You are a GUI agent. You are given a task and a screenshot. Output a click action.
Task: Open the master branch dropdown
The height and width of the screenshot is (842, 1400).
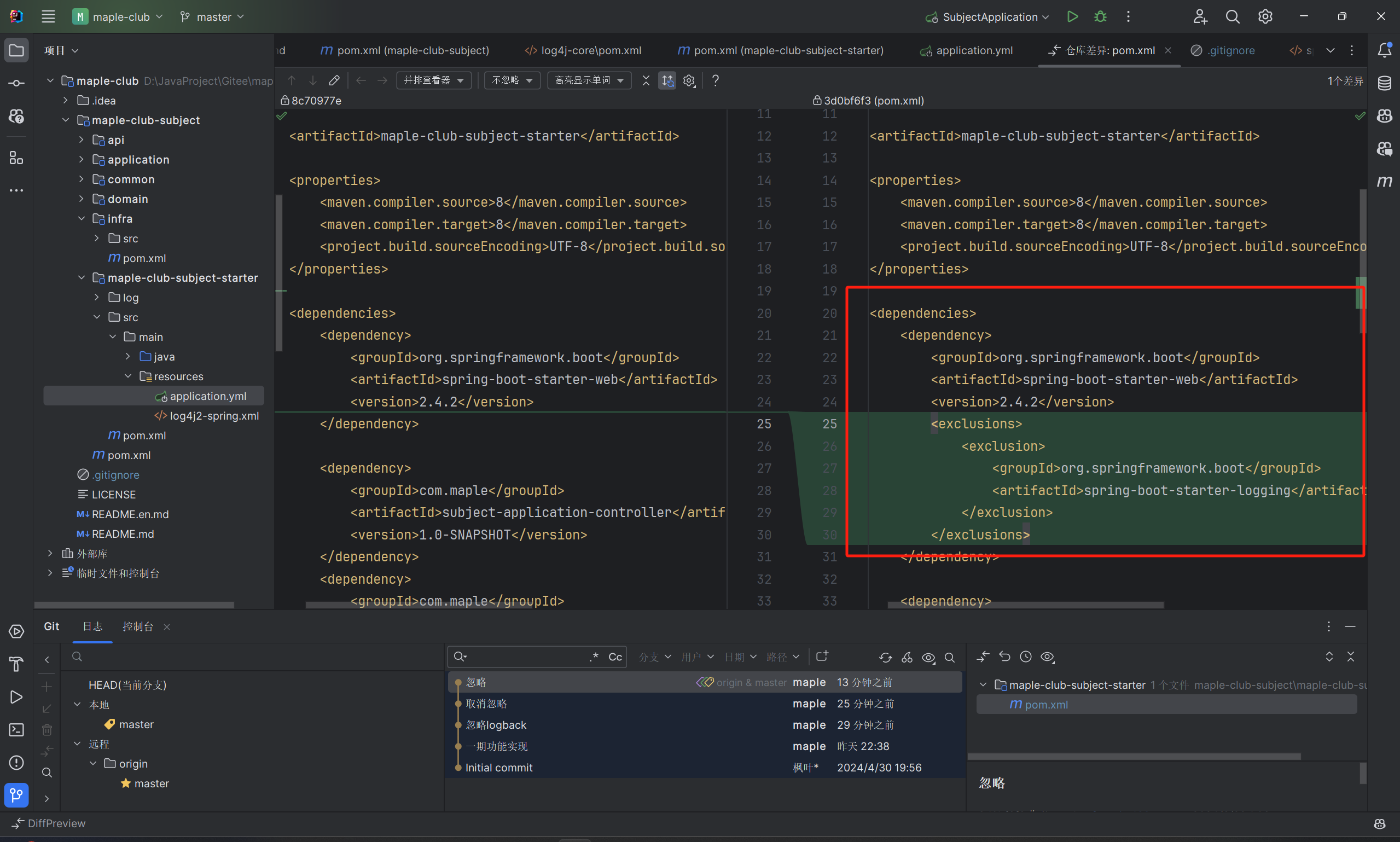coord(212,16)
